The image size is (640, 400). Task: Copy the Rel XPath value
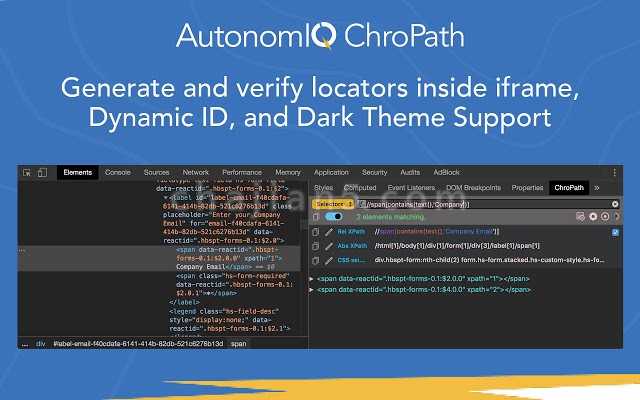316,232
